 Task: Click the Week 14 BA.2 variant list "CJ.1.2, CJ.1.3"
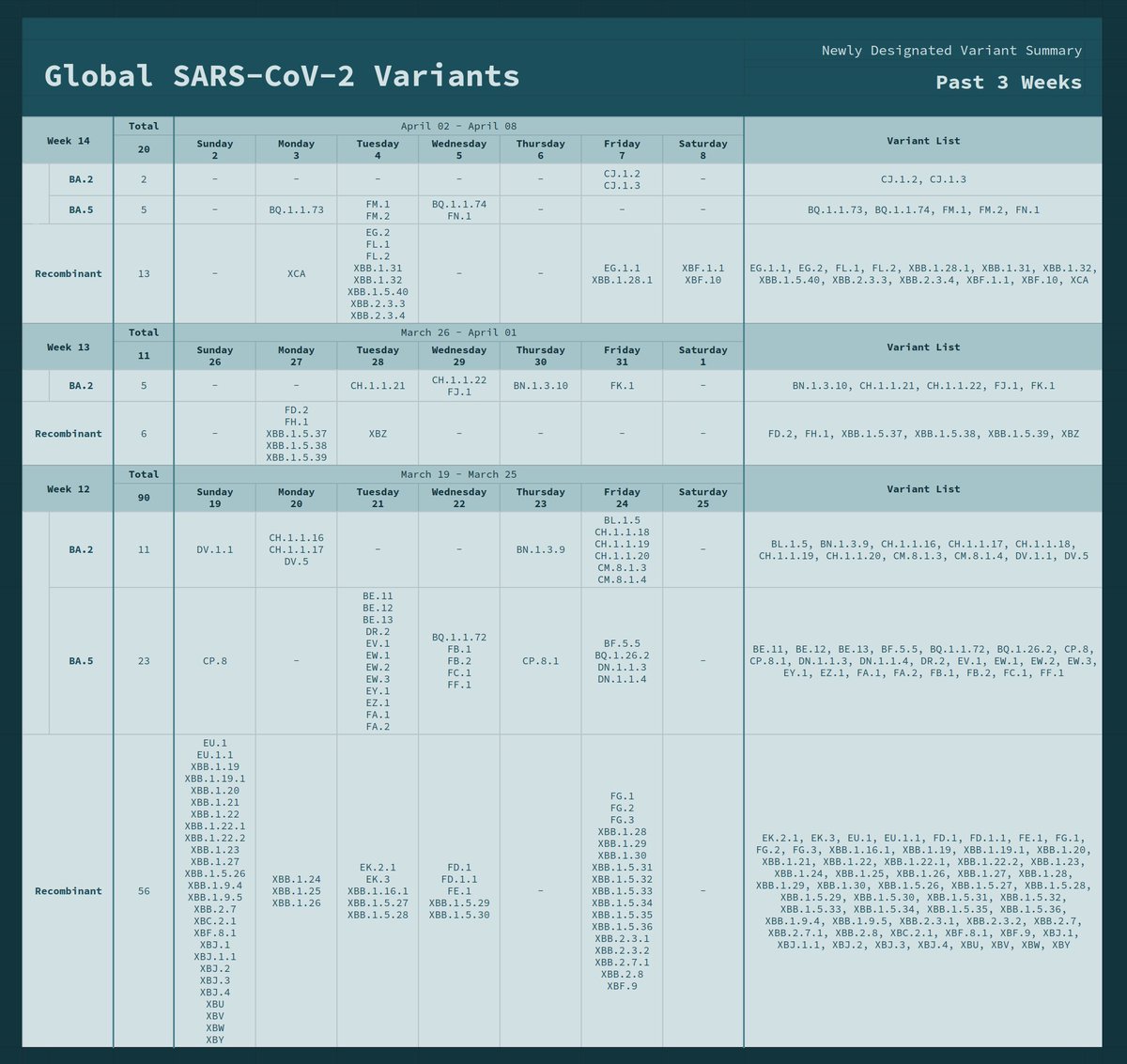pos(923,179)
